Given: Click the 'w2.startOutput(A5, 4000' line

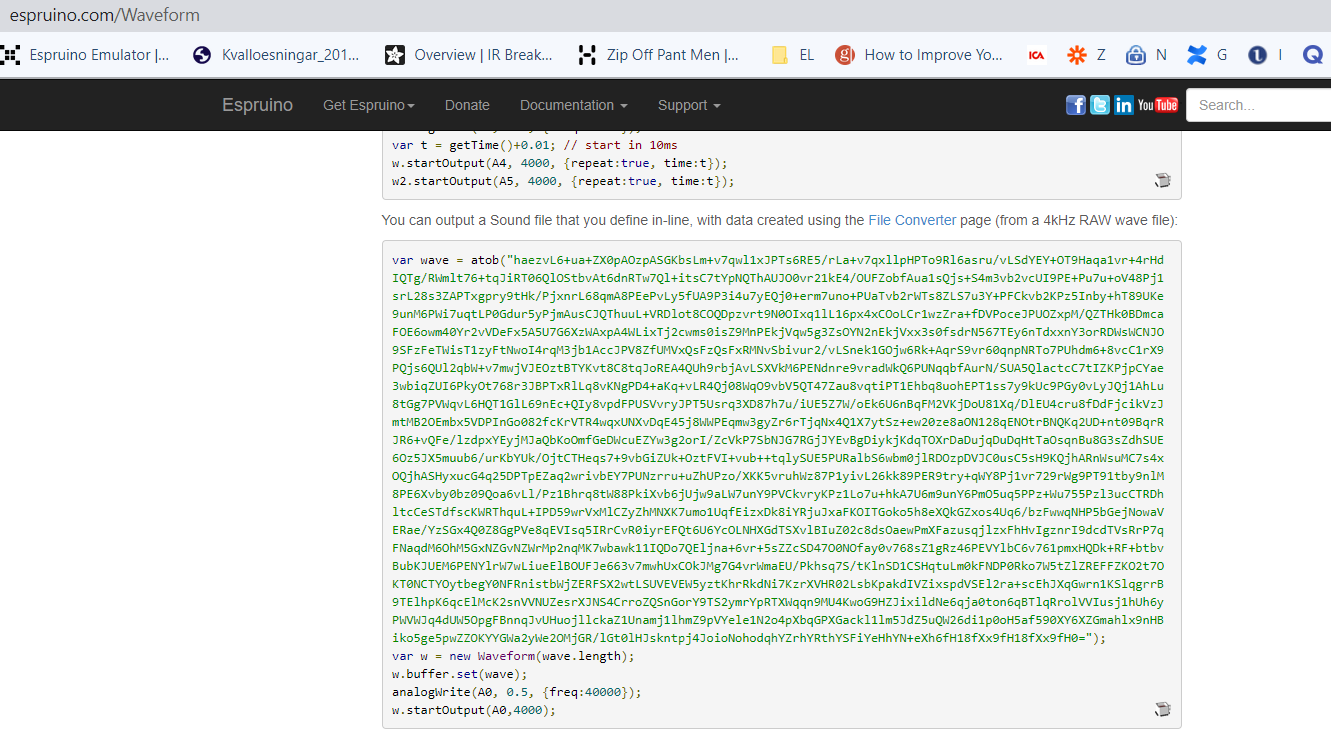Looking at the screenshot, I should coord(563,181).
